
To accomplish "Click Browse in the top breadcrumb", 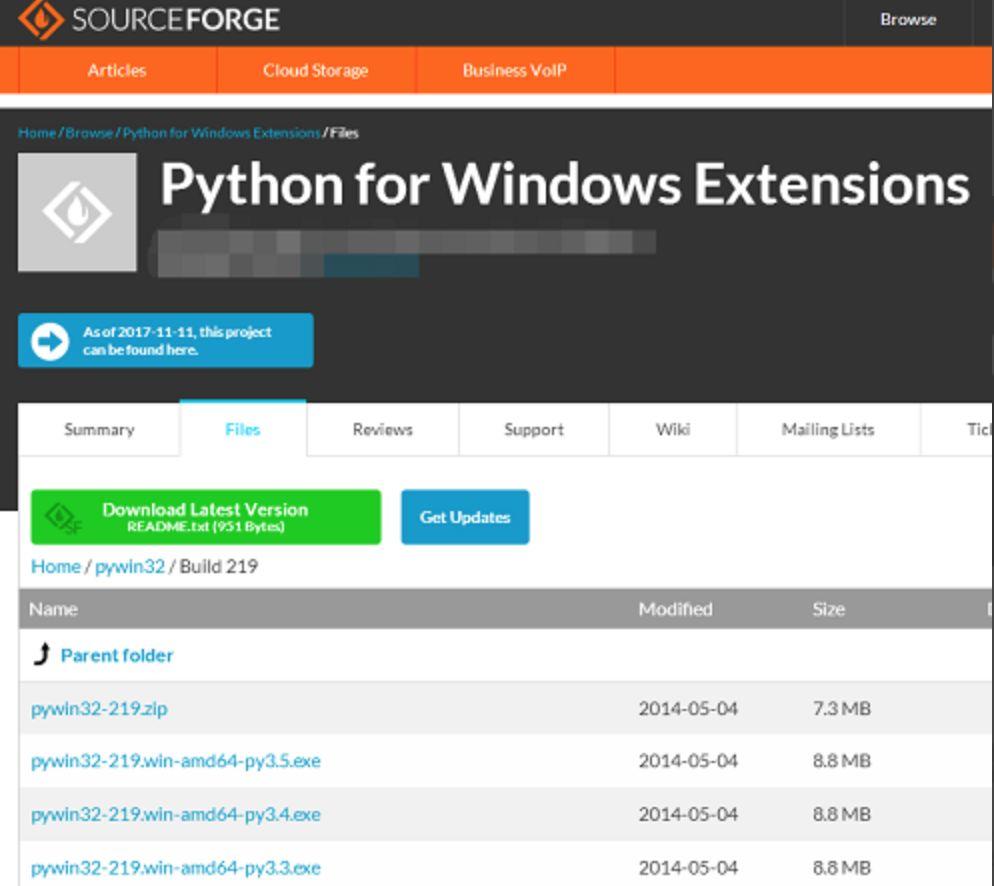I will [x=89, y=133].
